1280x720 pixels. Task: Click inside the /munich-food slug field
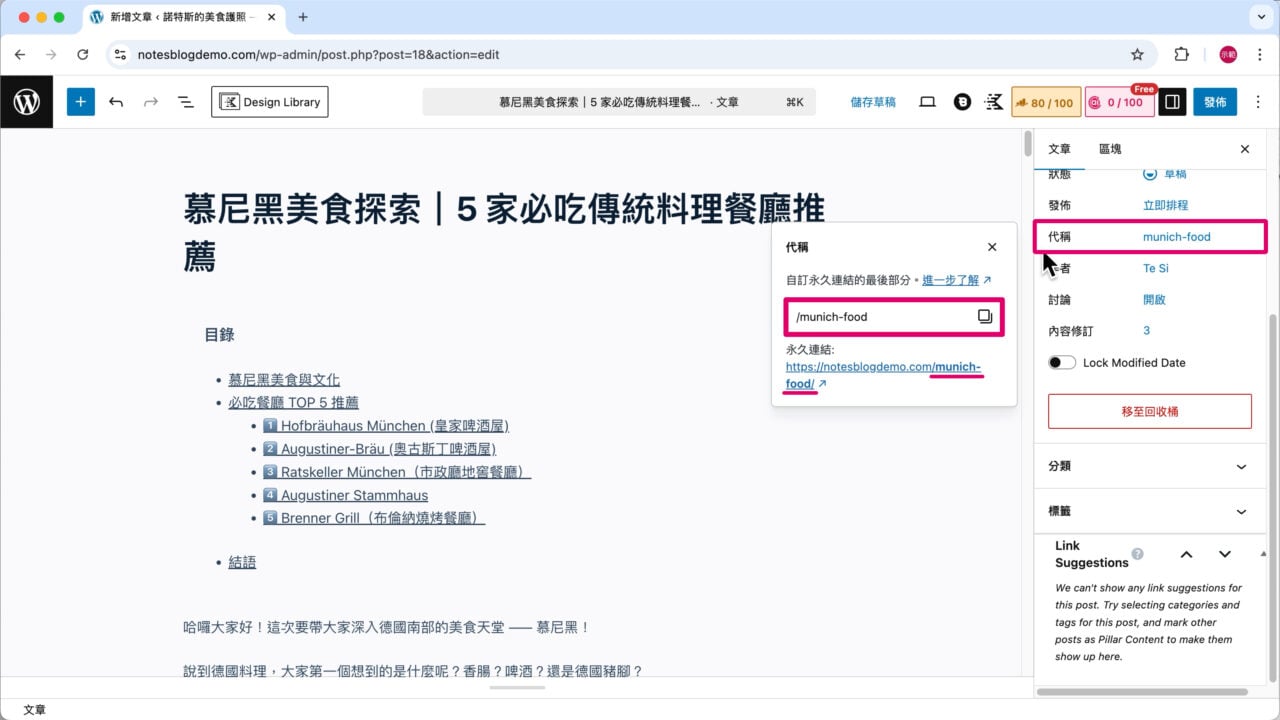coord(880,316)
